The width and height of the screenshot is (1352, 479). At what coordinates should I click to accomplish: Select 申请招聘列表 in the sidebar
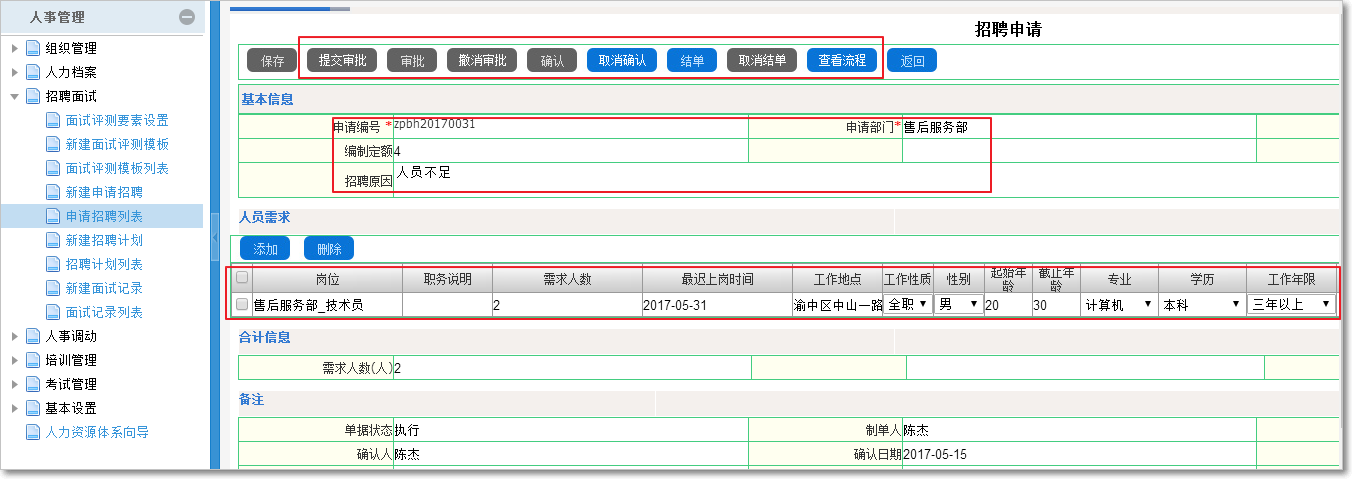coord(104,216)
